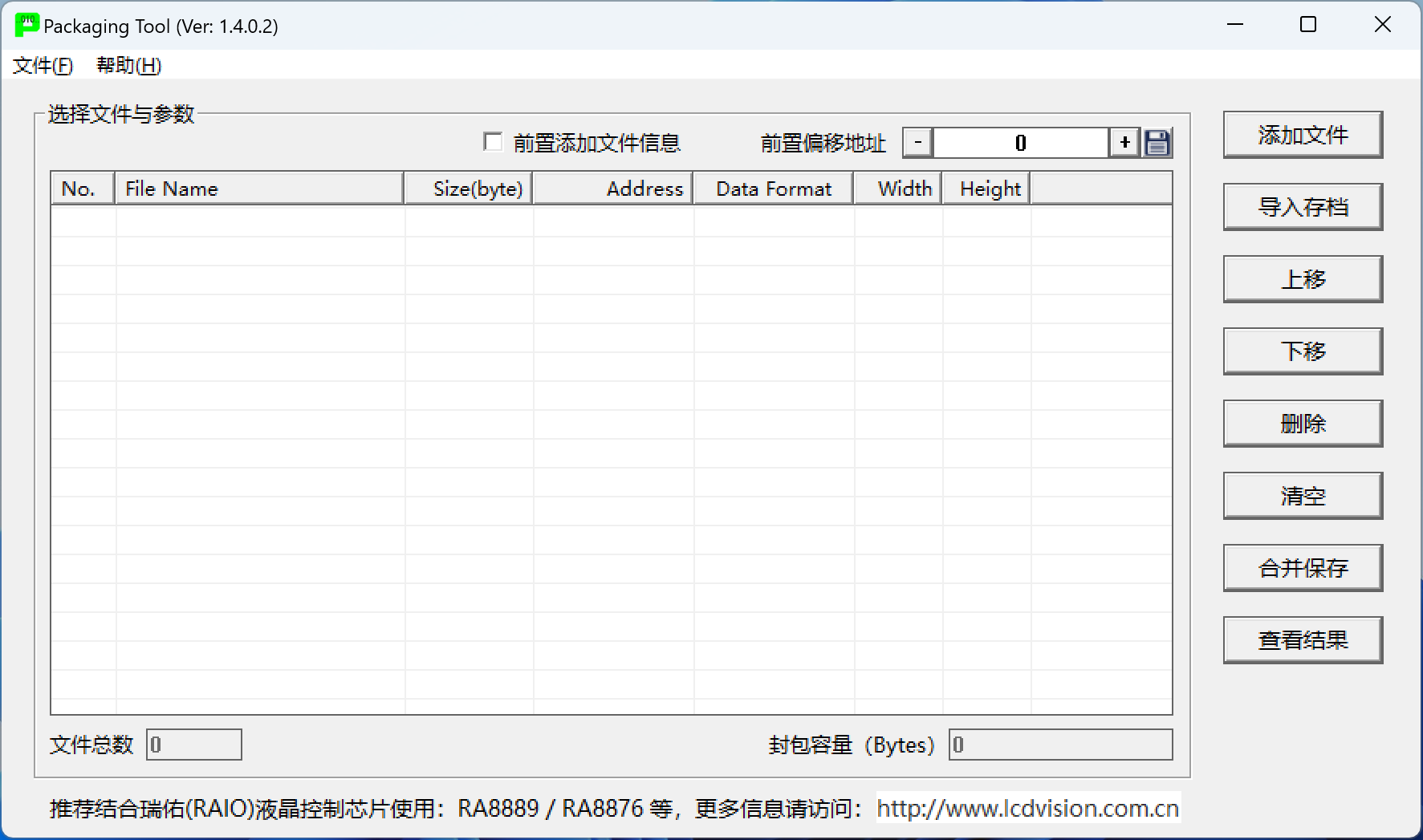View results with 查看结果 button
This screenshot has width=1423, height=840.
1302,640
